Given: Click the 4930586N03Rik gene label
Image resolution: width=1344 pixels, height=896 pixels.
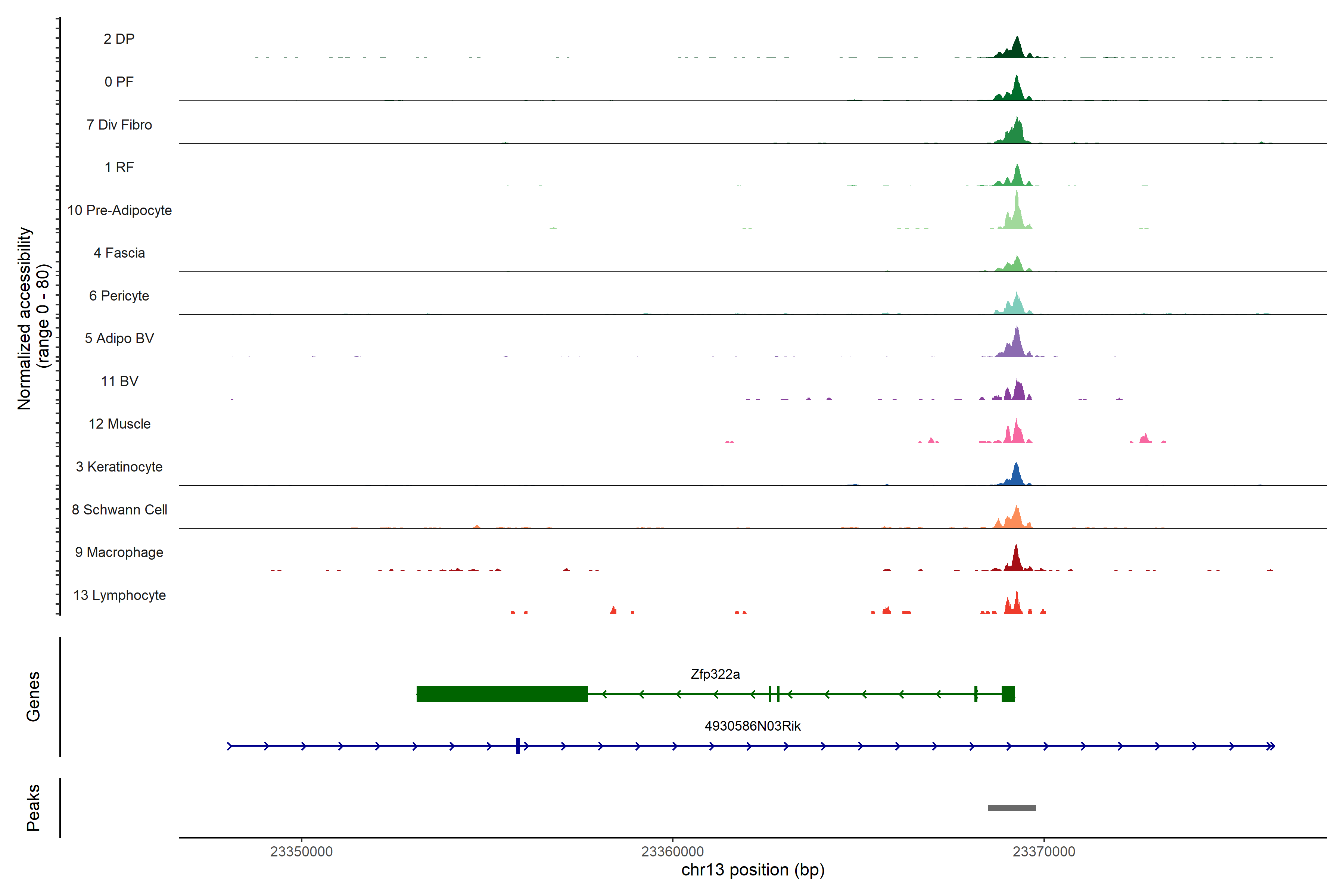Looking at the screenshot, I should [752, 726].
